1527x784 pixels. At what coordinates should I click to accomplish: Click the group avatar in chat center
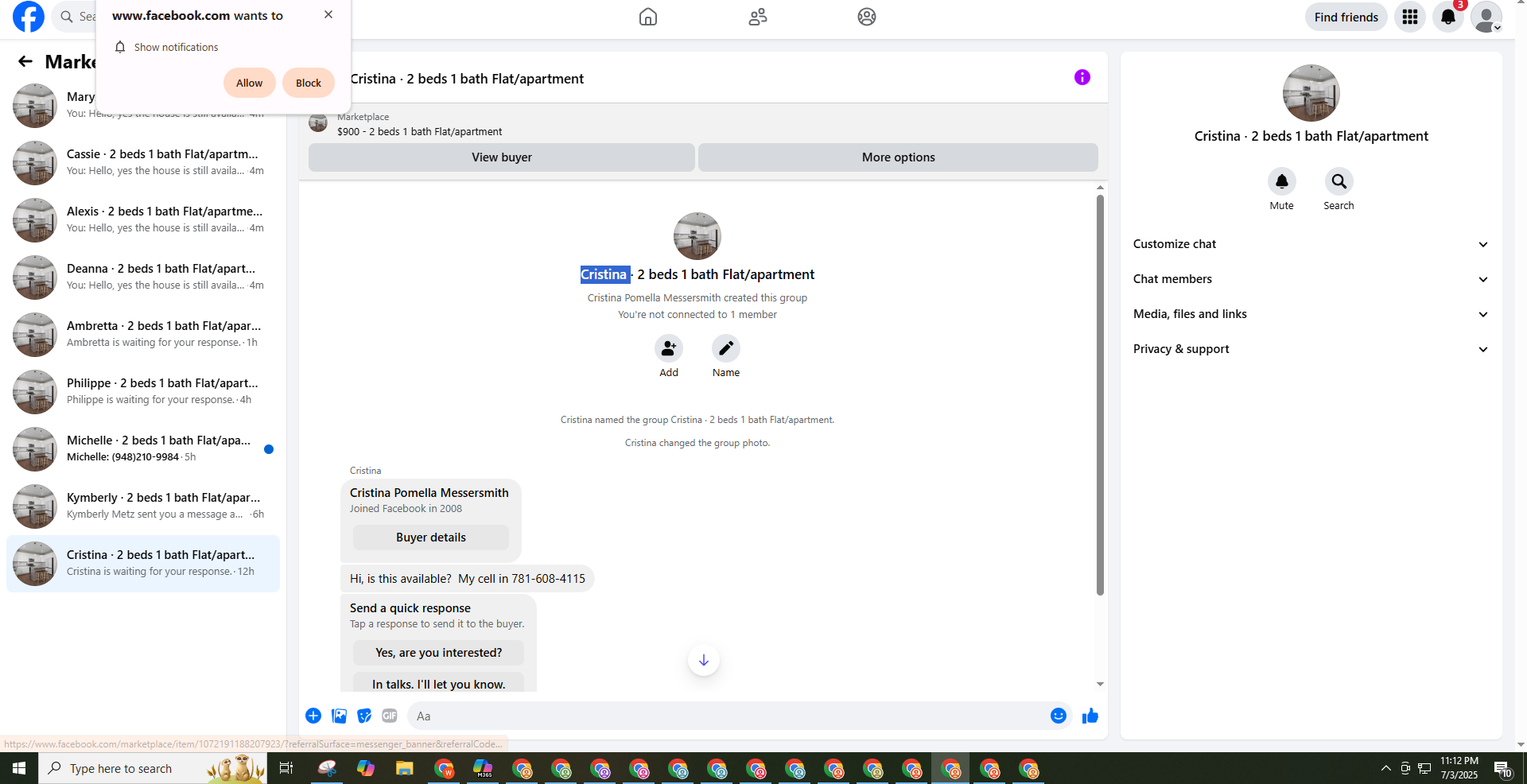(697, 236)
